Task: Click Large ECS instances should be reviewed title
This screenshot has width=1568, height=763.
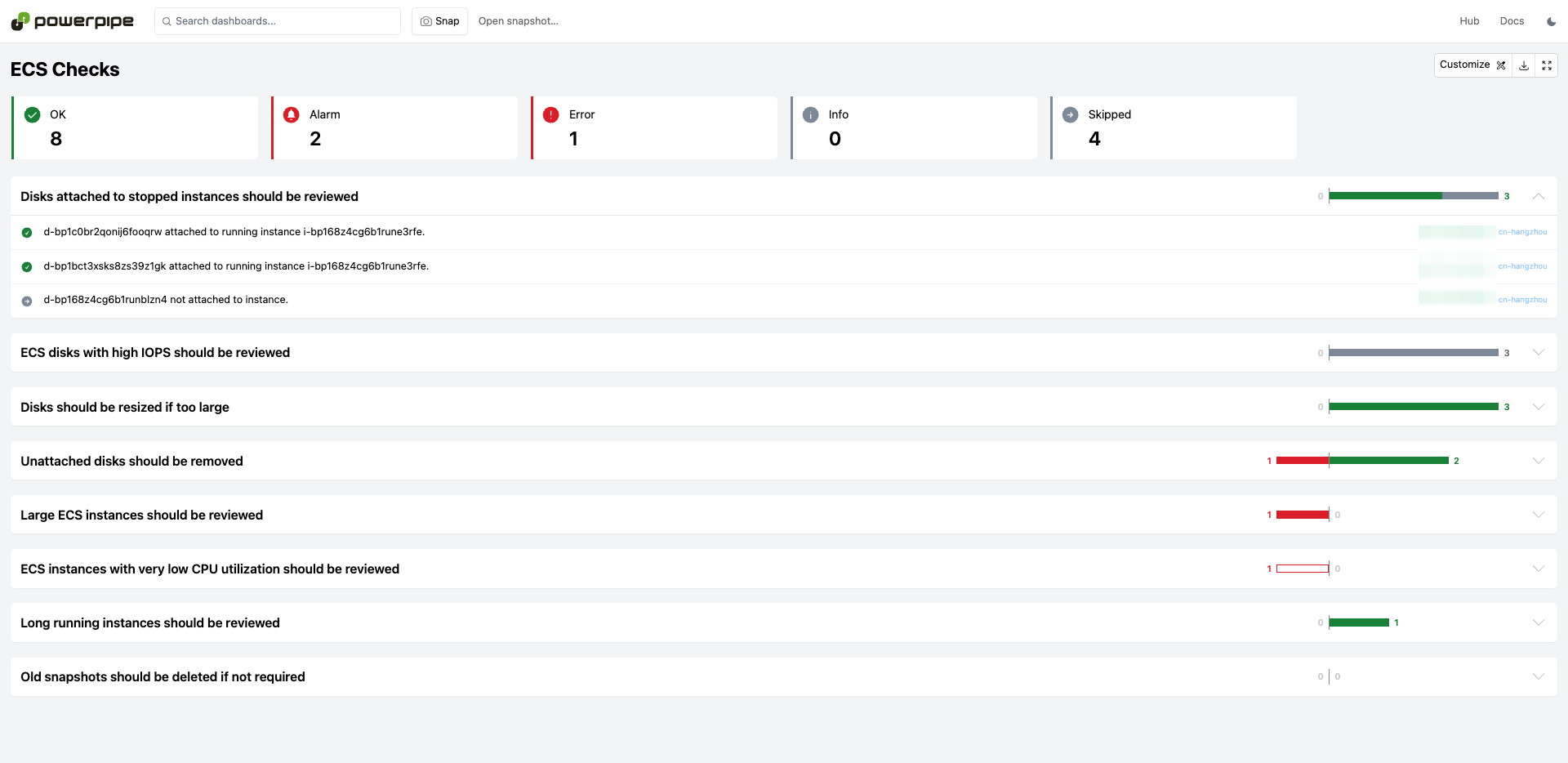Action: 141,515
